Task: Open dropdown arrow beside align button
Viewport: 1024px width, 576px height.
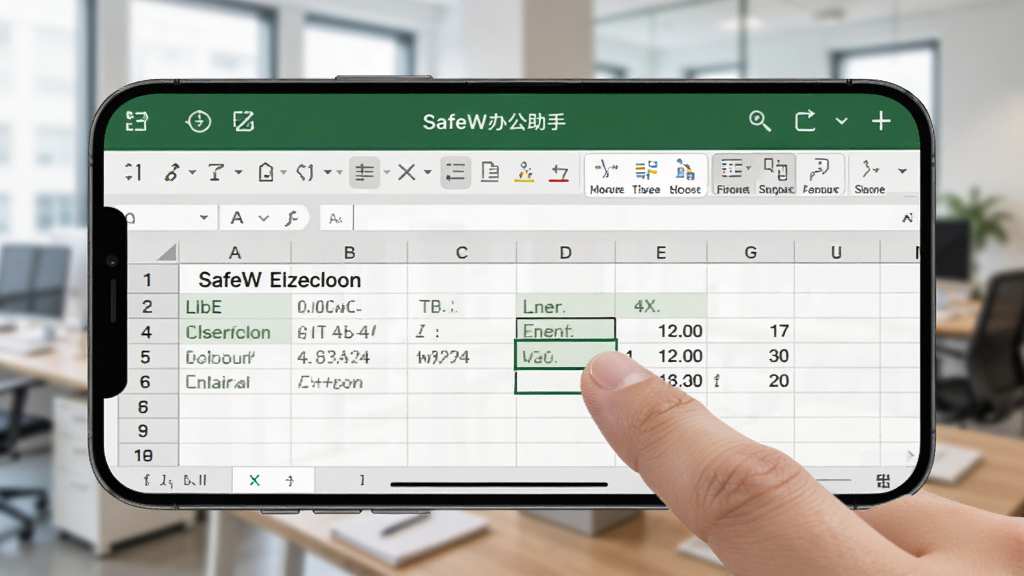Action: pos(387,173)
